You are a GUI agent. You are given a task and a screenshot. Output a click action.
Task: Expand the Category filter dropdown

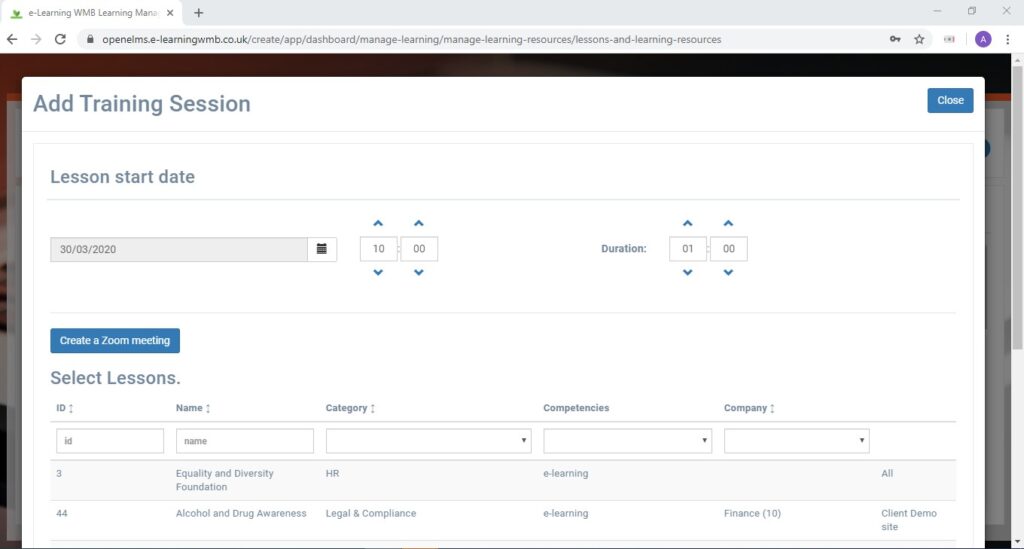click(x=428, y=441)
